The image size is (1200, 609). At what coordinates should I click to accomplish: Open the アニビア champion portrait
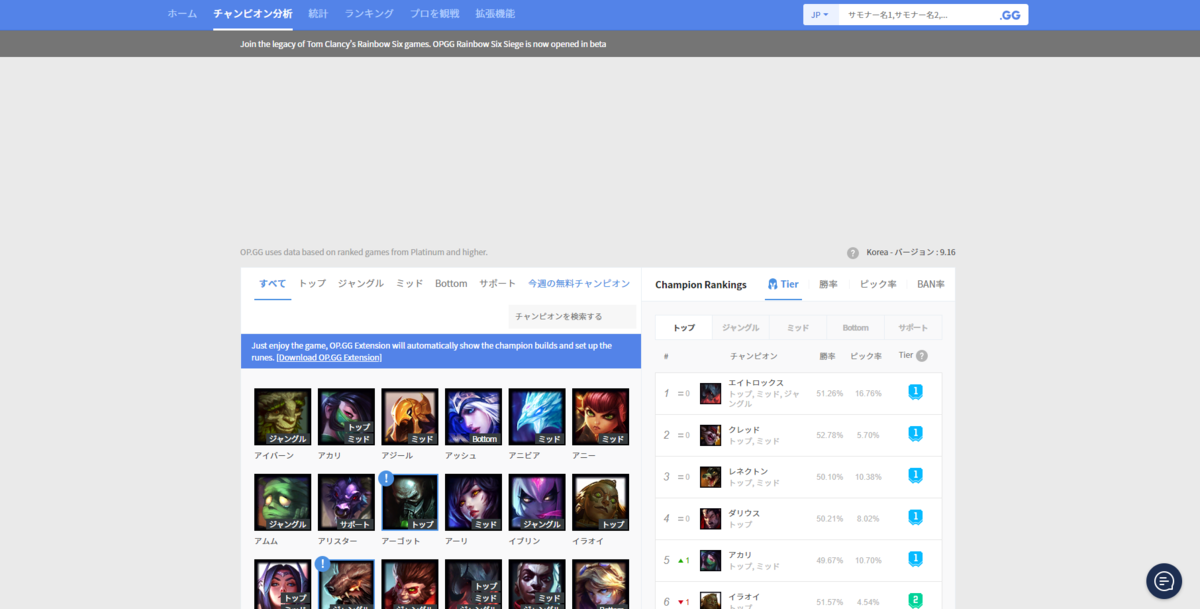(x=537, y=417)
